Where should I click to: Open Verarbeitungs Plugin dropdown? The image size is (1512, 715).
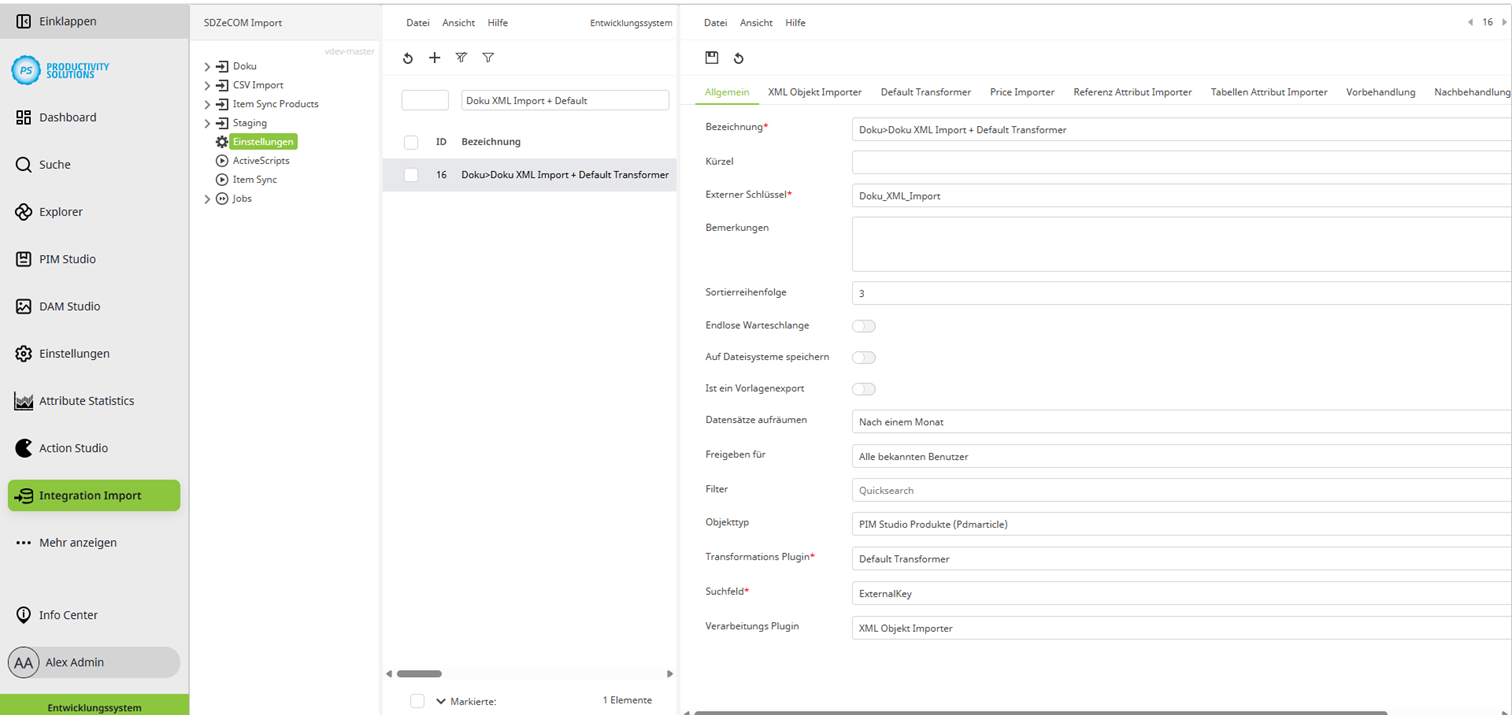tap(1181, 628)
